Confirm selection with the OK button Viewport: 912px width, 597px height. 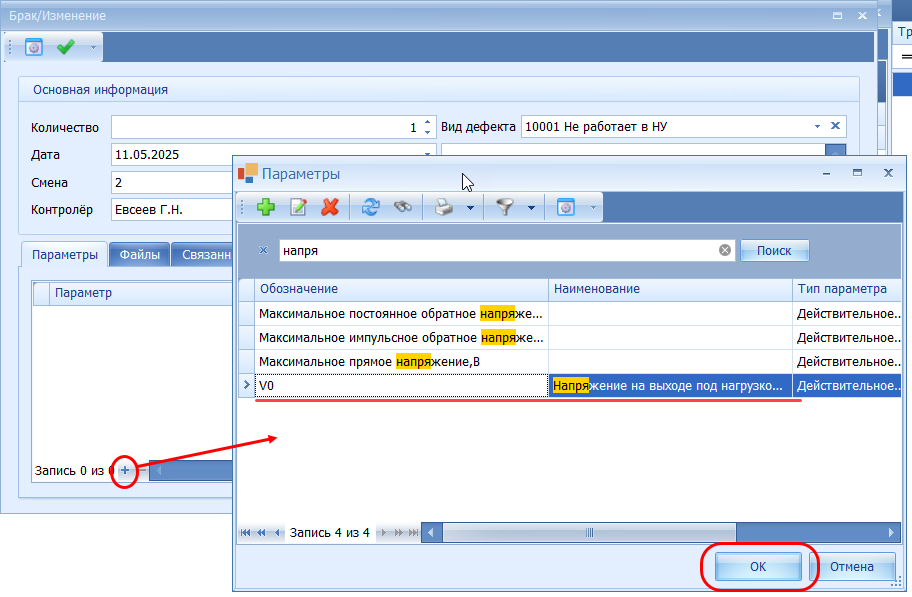[757, 566]
